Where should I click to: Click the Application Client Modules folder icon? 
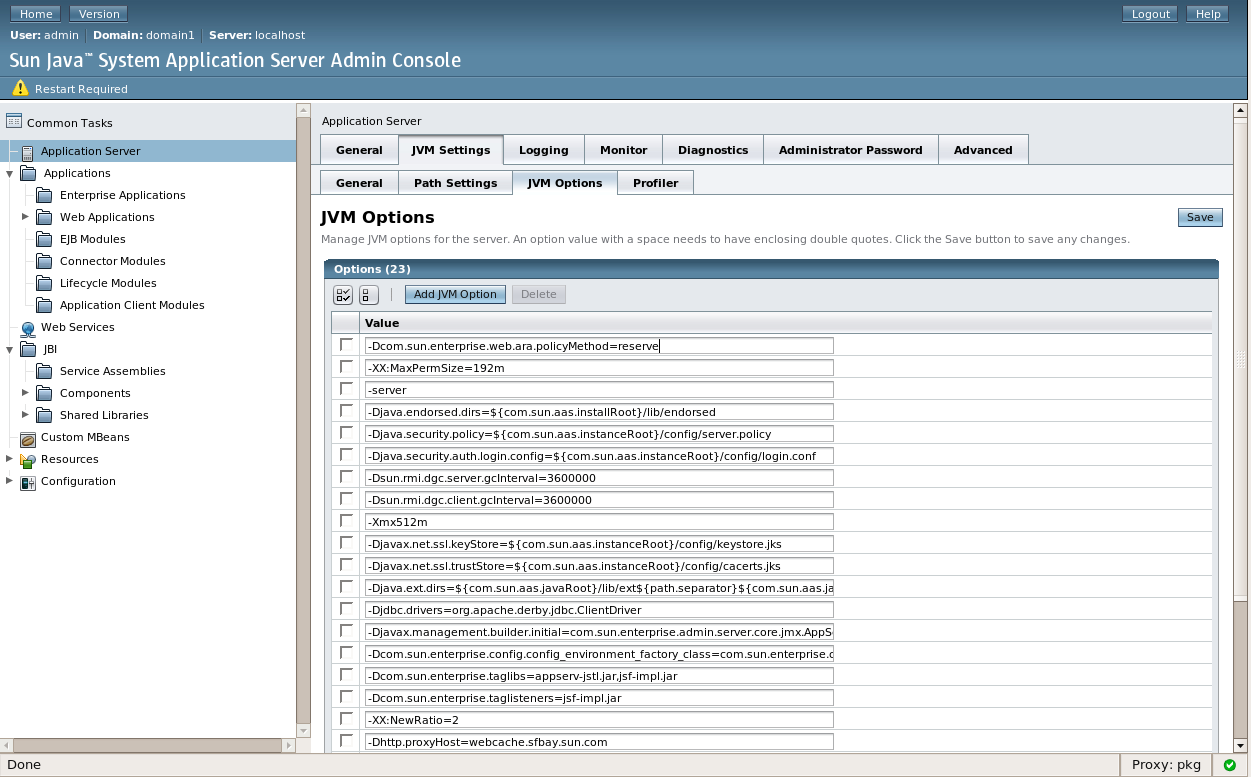[x=44, y=305]
